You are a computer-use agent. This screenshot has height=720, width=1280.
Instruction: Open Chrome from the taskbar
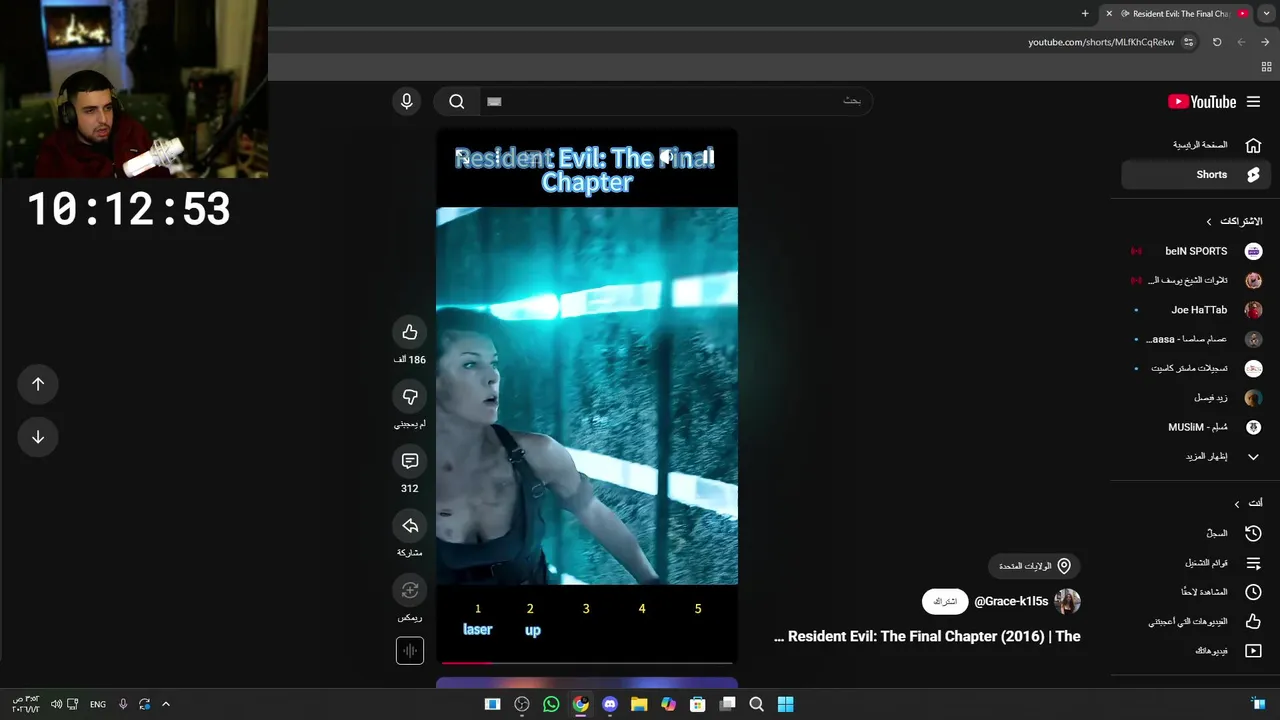click(x=580, y=704)
